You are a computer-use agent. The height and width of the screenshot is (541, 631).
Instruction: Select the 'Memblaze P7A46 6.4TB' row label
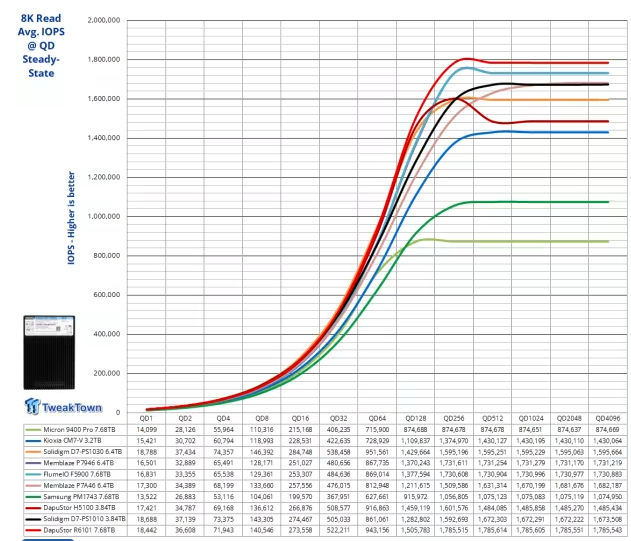(79, 486)
